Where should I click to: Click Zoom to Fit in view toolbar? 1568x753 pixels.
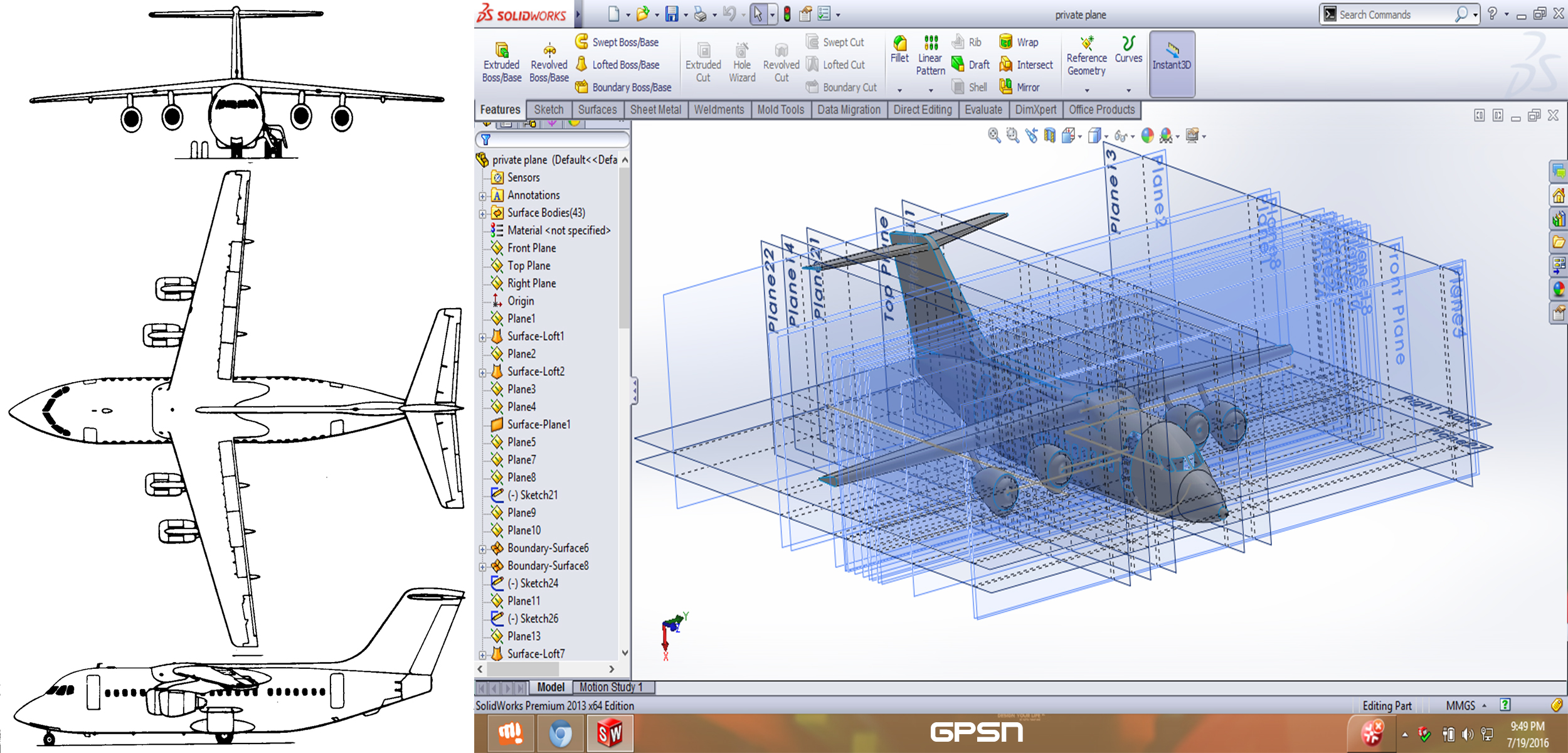click(x=993, y=136)
